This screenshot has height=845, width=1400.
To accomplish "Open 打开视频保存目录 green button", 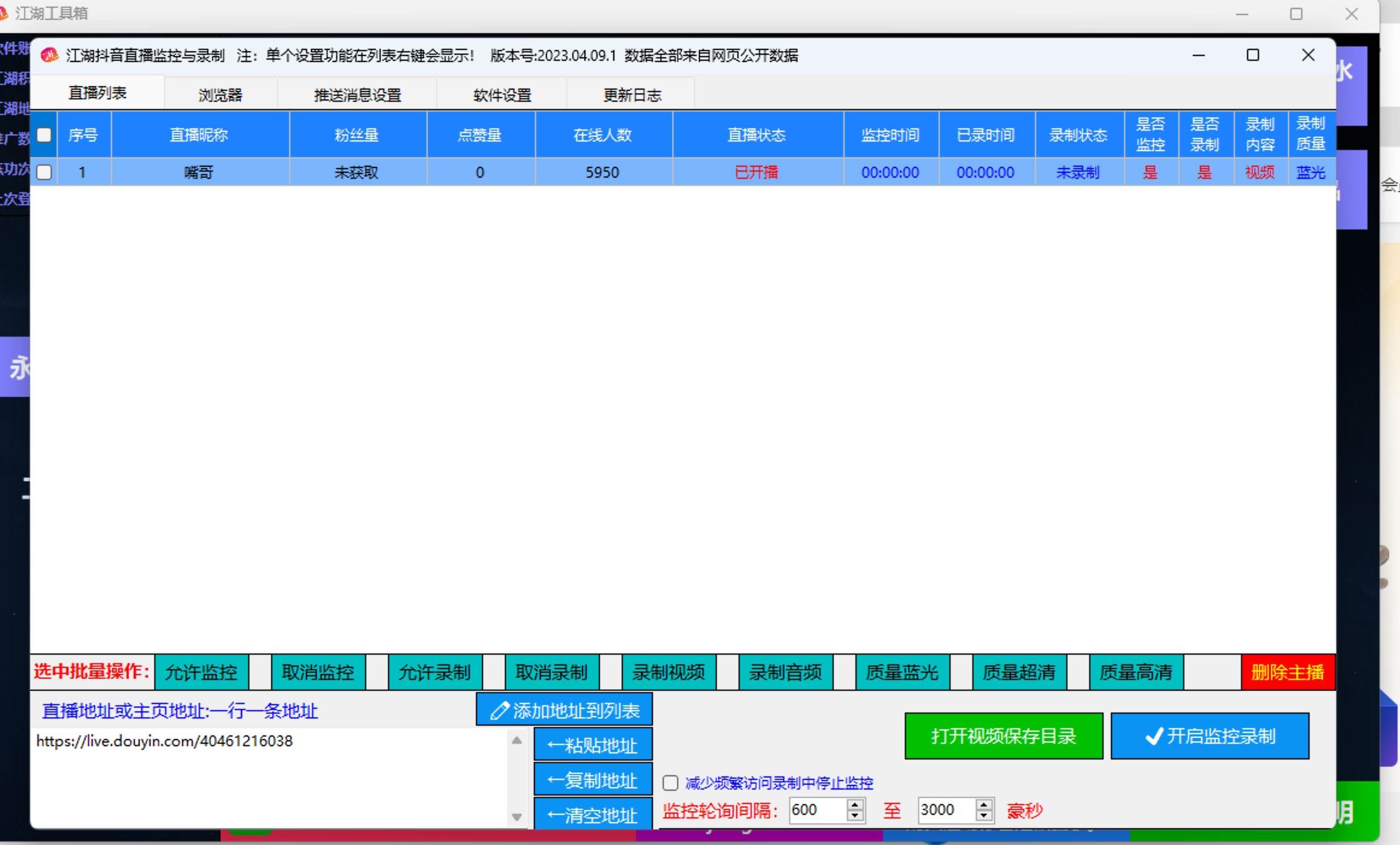I will tap(1003, 735).
